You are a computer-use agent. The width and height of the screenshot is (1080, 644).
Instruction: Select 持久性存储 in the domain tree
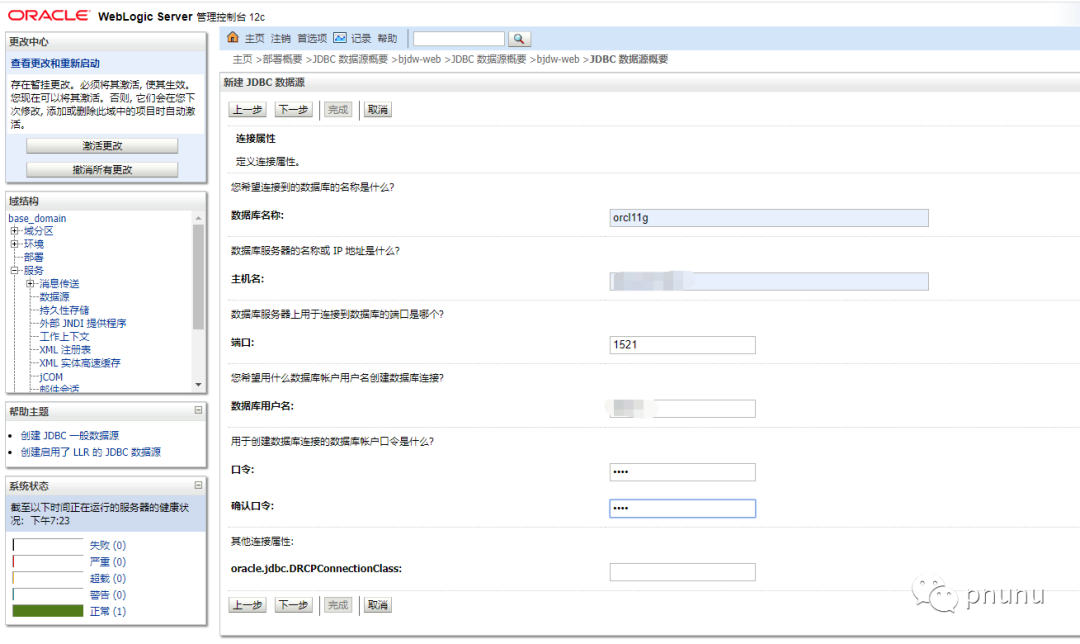64,310
